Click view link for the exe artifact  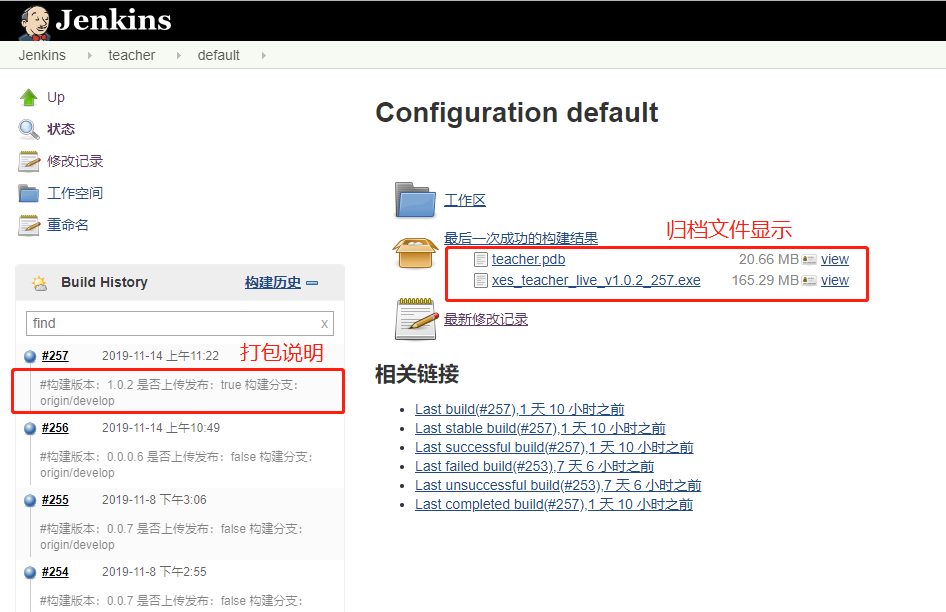pos(835,281)
